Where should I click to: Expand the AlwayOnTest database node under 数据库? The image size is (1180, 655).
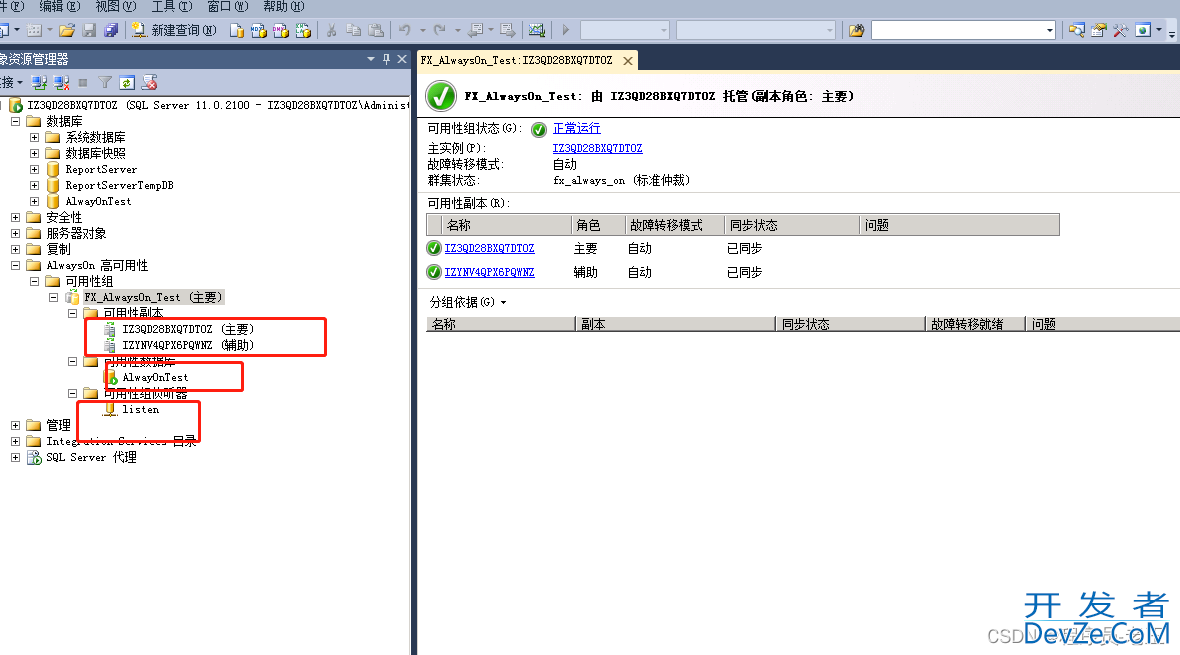(35, 201)
